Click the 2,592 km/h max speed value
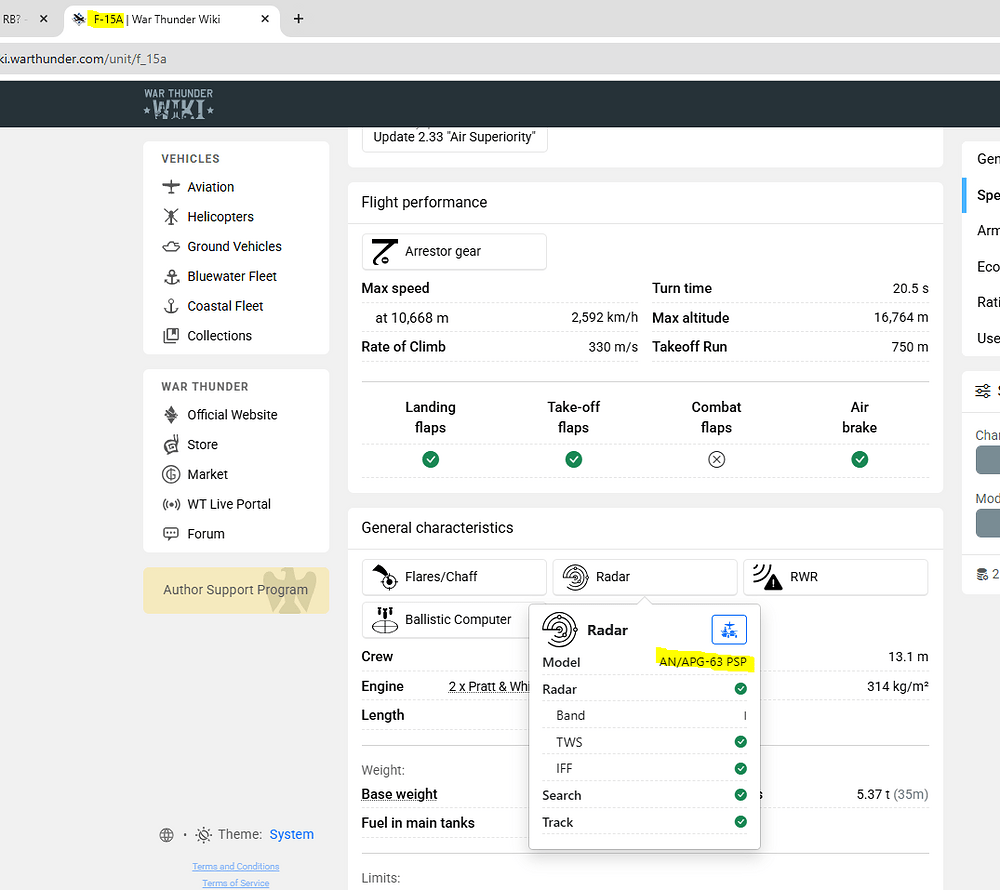This screenshot has height=890, width=1000. click(x=604, y=317)
